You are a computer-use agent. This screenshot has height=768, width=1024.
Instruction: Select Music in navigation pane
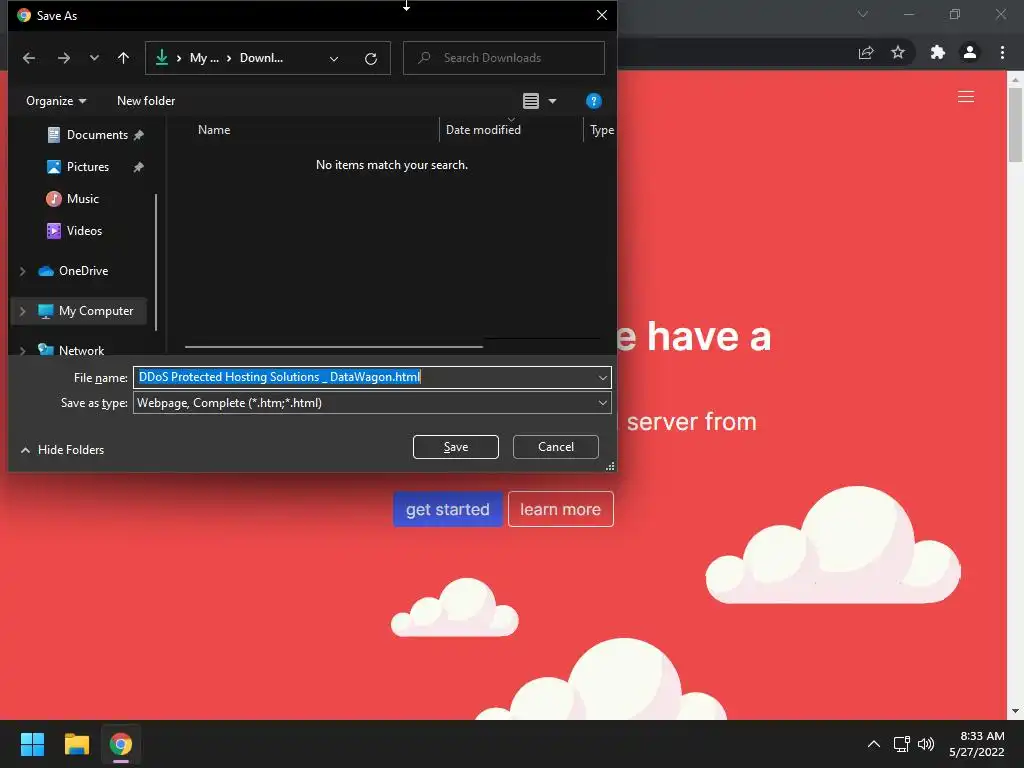[82, 199]
